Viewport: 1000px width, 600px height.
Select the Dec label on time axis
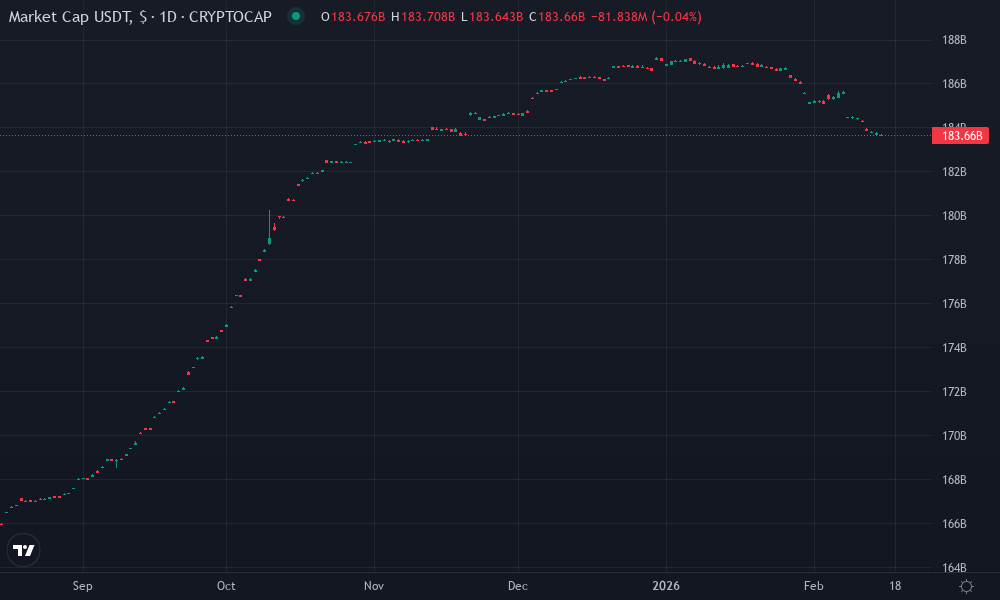pyautogui.click(x=518, y=586)
